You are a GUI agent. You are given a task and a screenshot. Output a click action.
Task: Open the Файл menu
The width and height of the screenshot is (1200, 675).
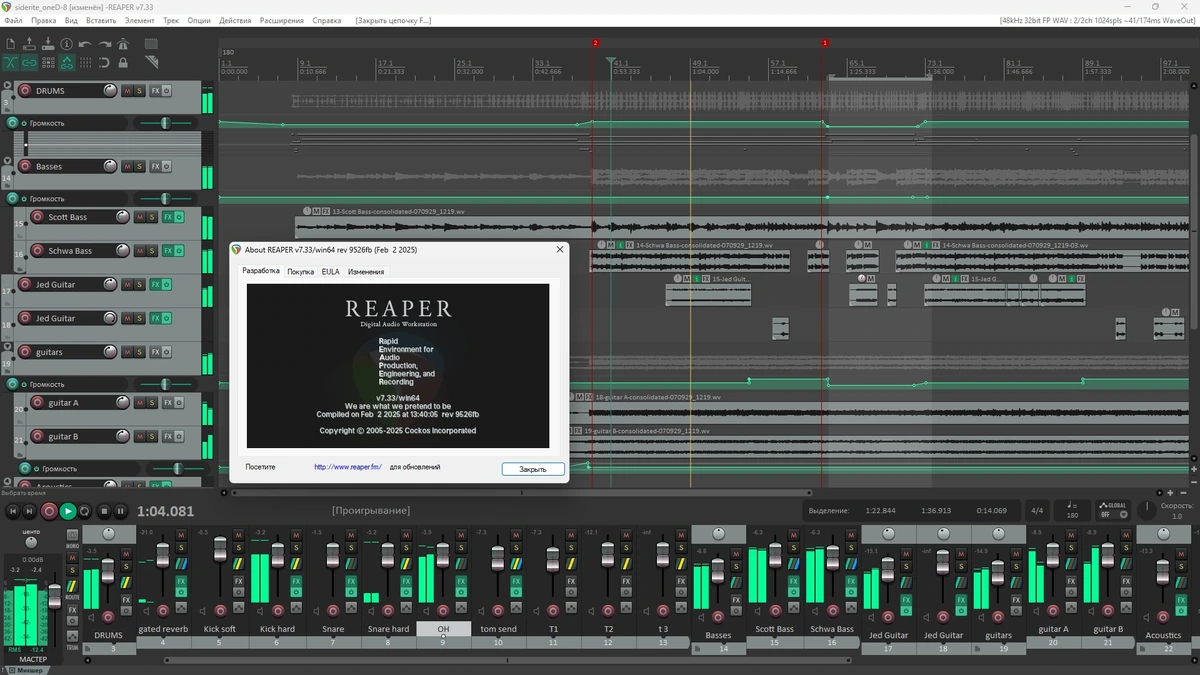[13, 20]
